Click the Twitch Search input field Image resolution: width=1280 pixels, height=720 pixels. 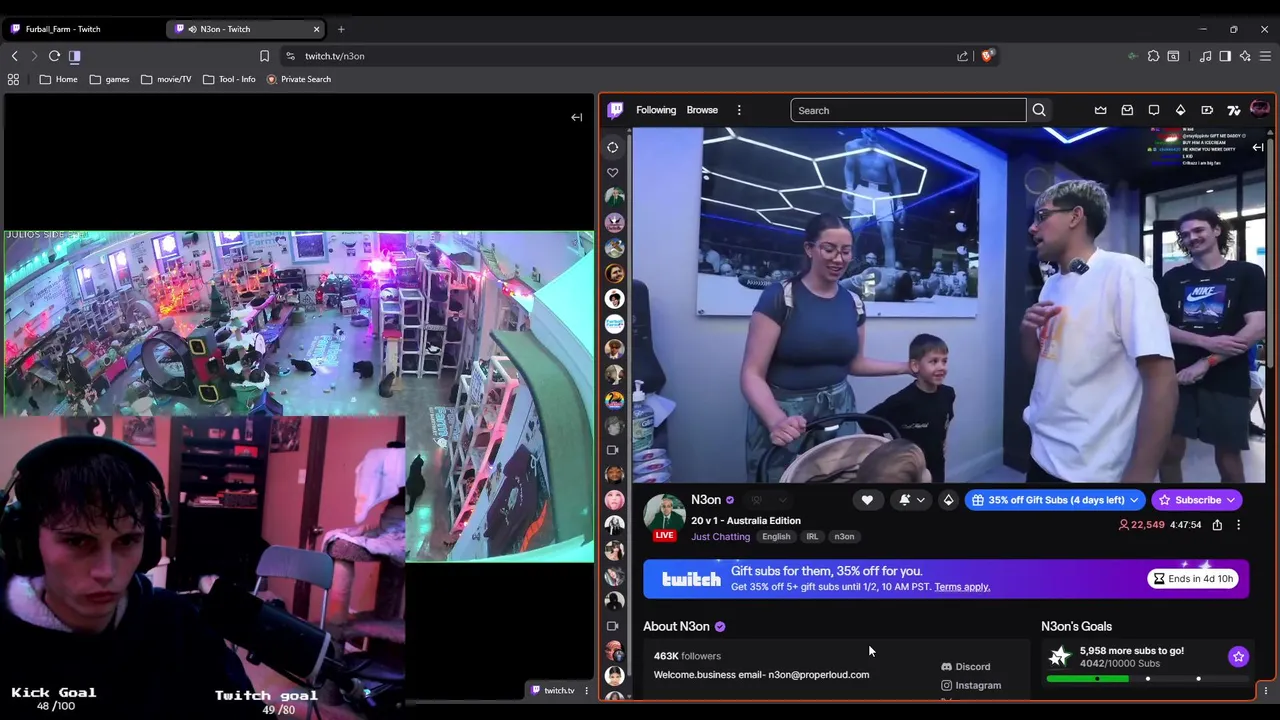(908, 110)
